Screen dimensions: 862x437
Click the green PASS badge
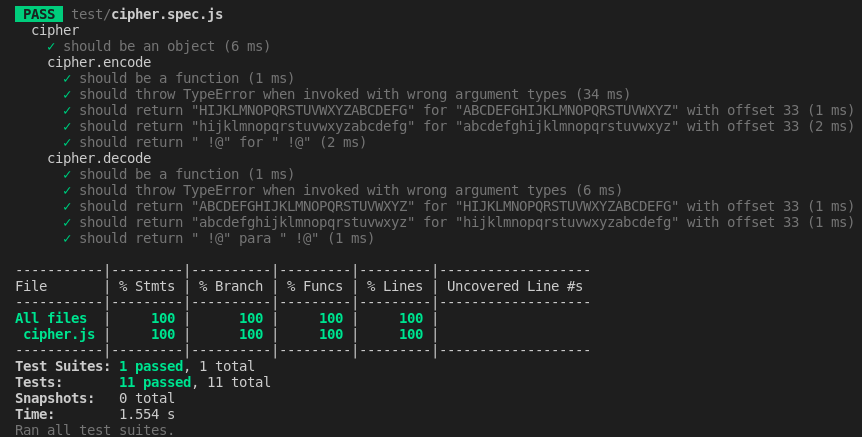pos(39,14)
